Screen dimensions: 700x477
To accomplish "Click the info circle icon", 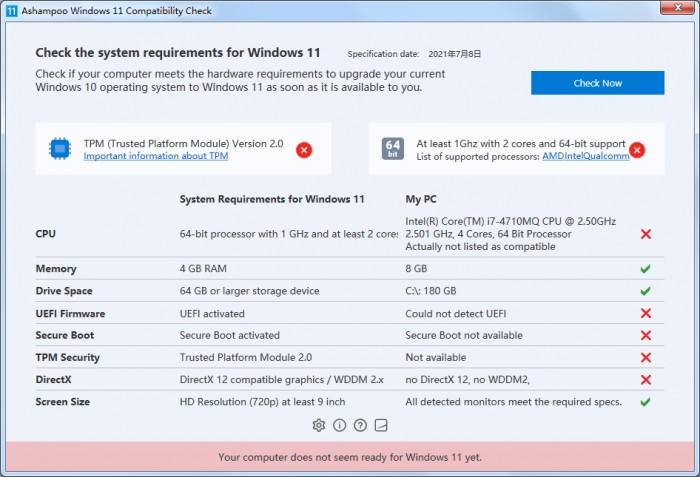I will tap(340, 425).
